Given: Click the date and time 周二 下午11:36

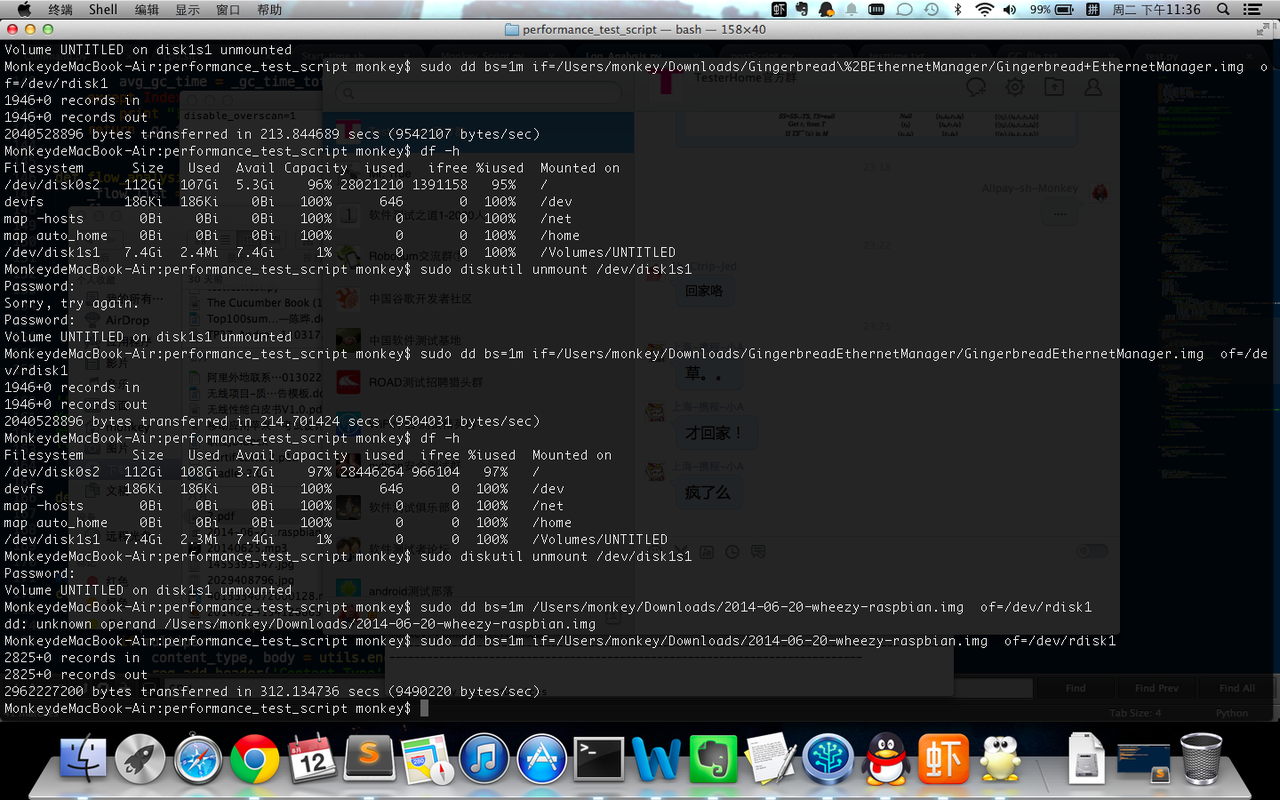Looking at the screenshot, I should (x=1157, y=9).
